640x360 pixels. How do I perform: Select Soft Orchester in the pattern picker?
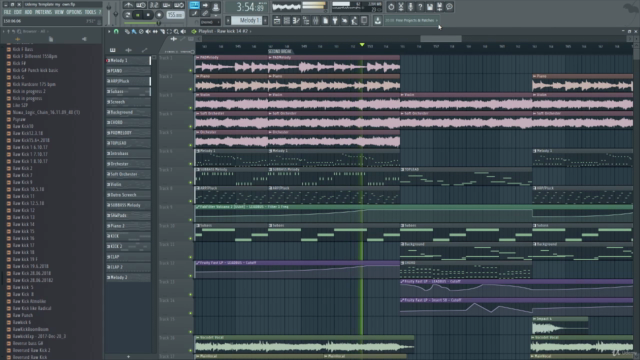click(128, 174)
